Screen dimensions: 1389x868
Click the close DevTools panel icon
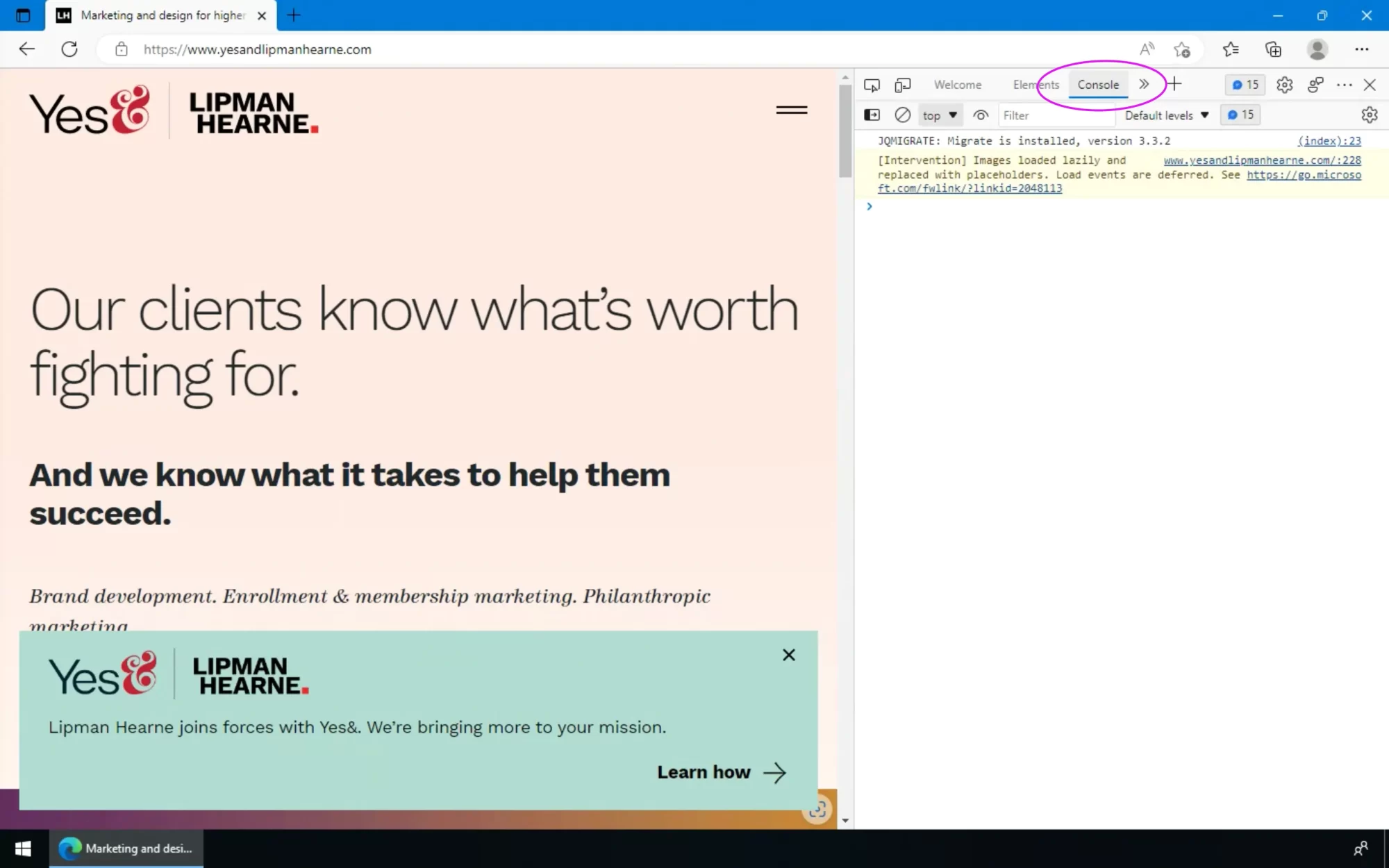coord(1370,84)
